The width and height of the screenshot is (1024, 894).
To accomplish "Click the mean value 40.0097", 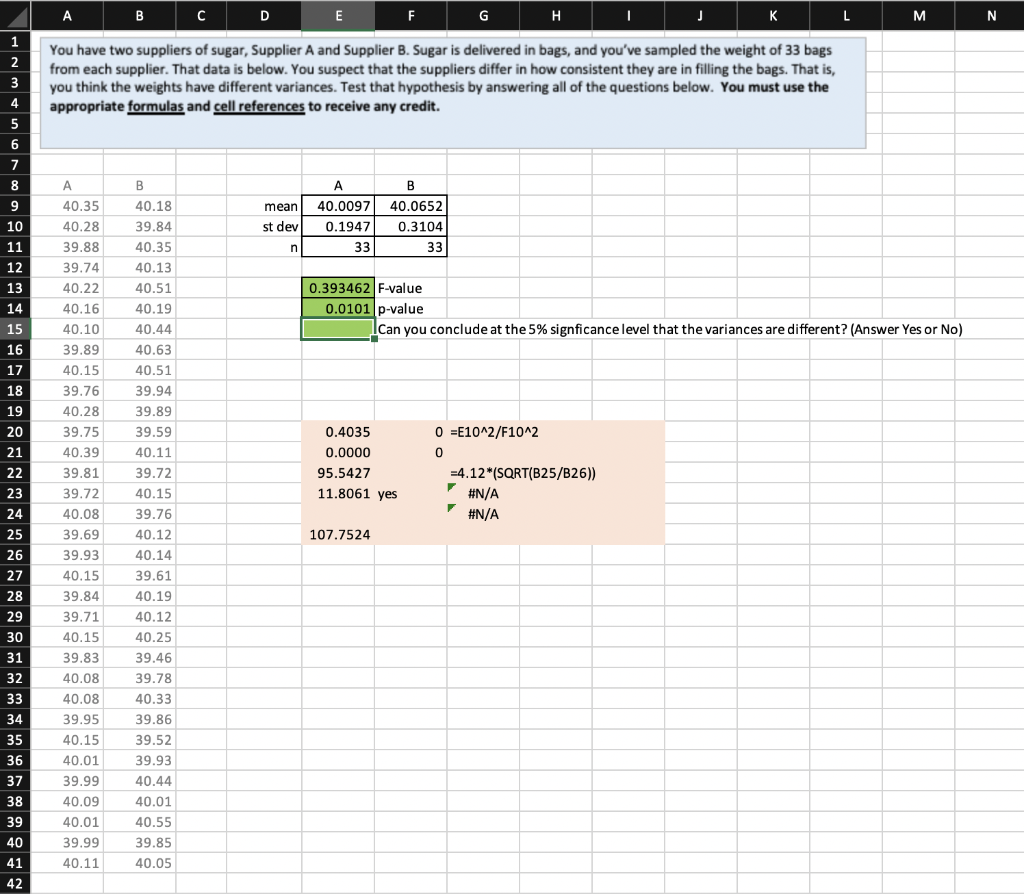I will (338, 206).
